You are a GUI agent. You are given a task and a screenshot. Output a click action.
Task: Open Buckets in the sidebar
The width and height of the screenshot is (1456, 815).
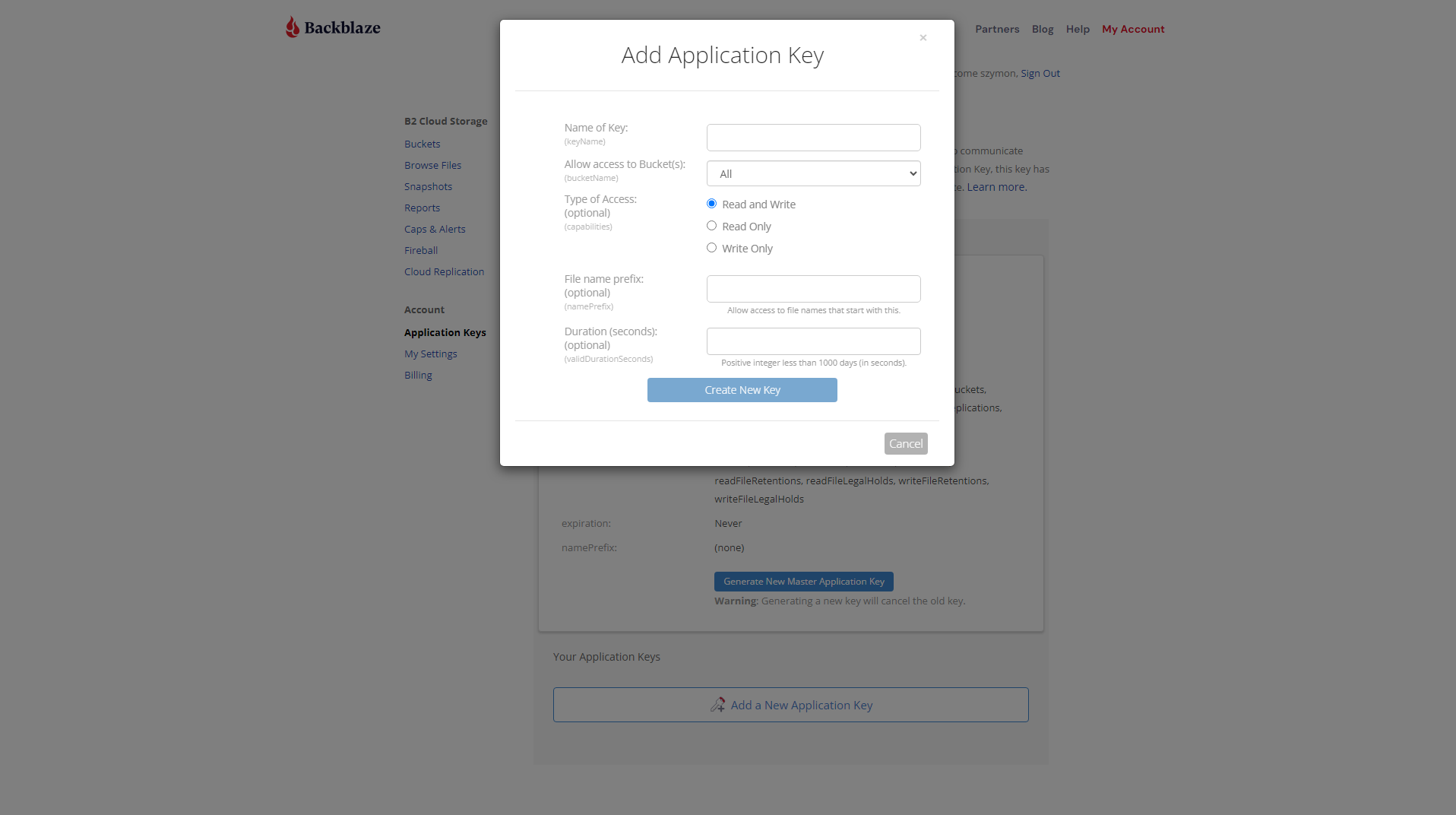(422, 144)
